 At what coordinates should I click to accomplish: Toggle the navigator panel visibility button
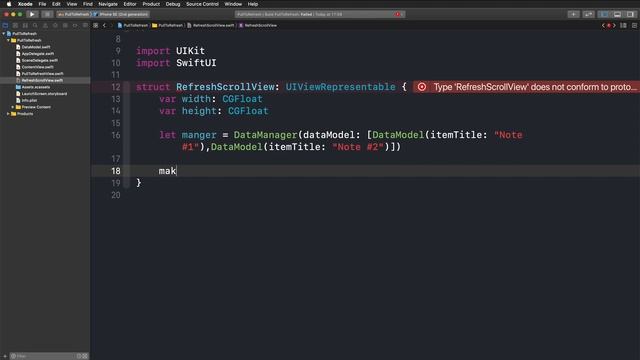coord(604,14)
